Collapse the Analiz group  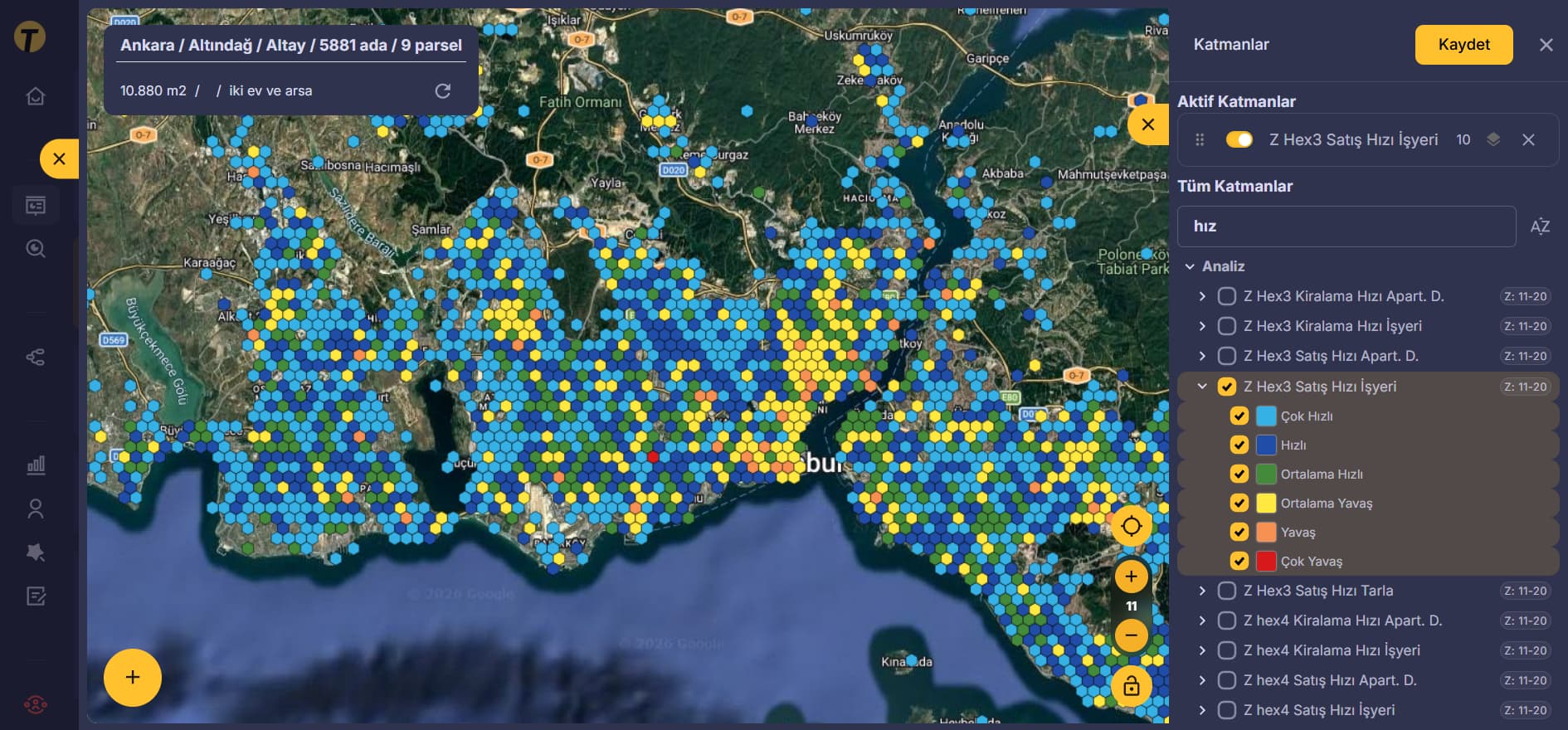click(1190, 266)
